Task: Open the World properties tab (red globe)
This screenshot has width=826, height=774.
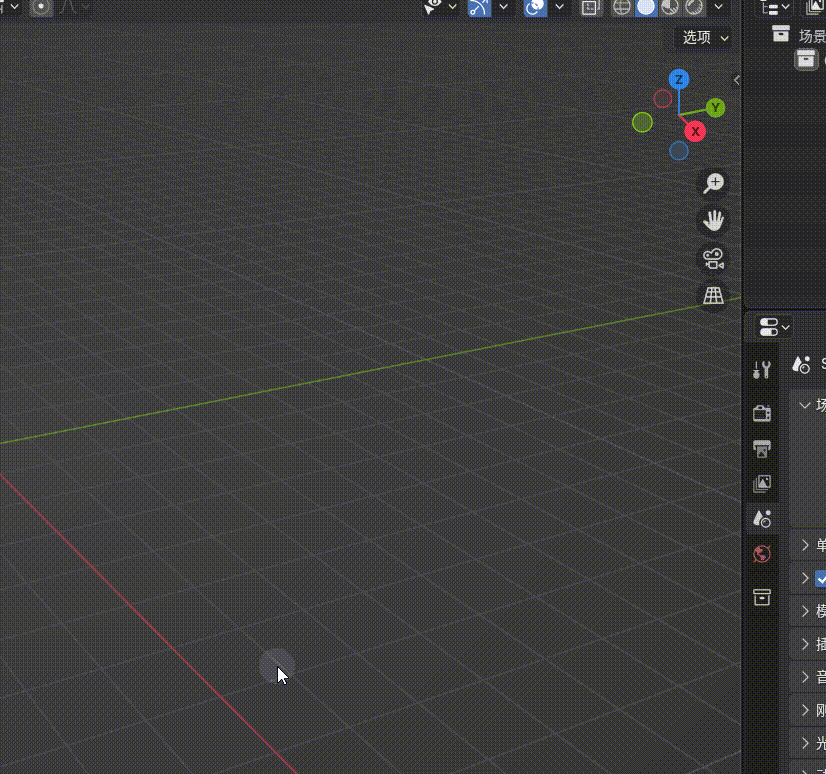Action: 762,554
